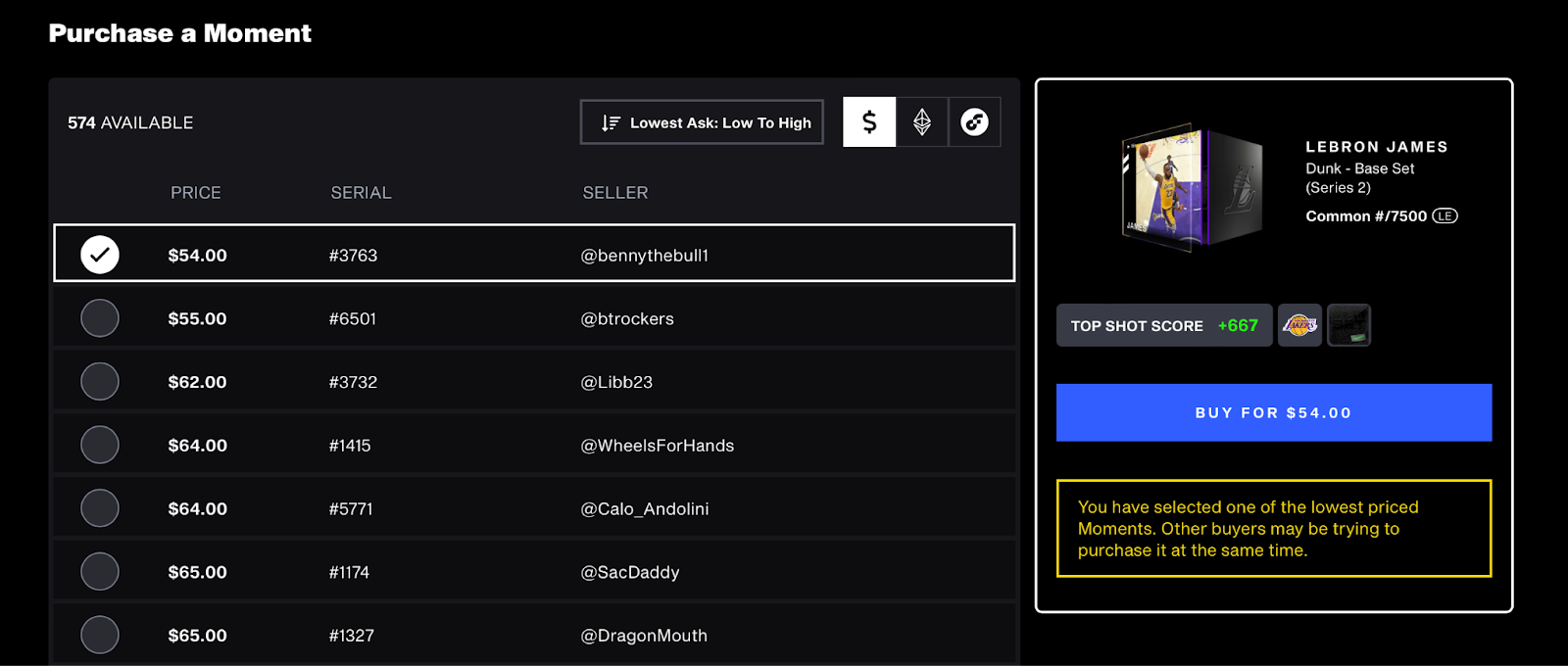Open seller @bennythebull1 profile

(x=645, y=256)
